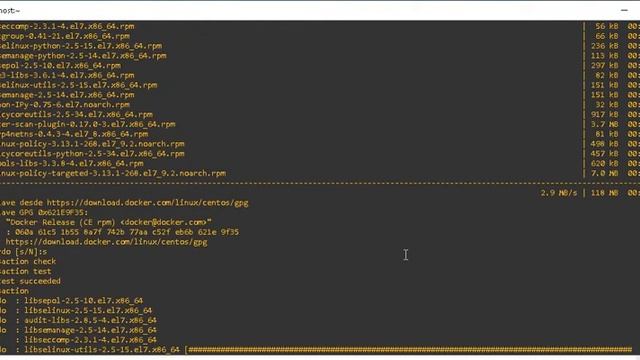Viewport: 640px width, 360px height.
Task: Click the 2.9 MB/s download speed
Action: (x=559, y=193)
